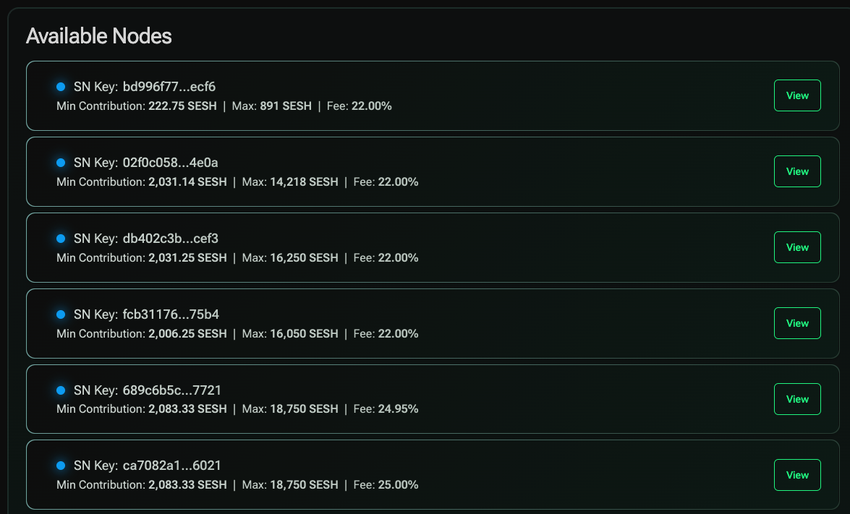Click Min Contribution 2,006.25 SESH line

click(237, 334)
